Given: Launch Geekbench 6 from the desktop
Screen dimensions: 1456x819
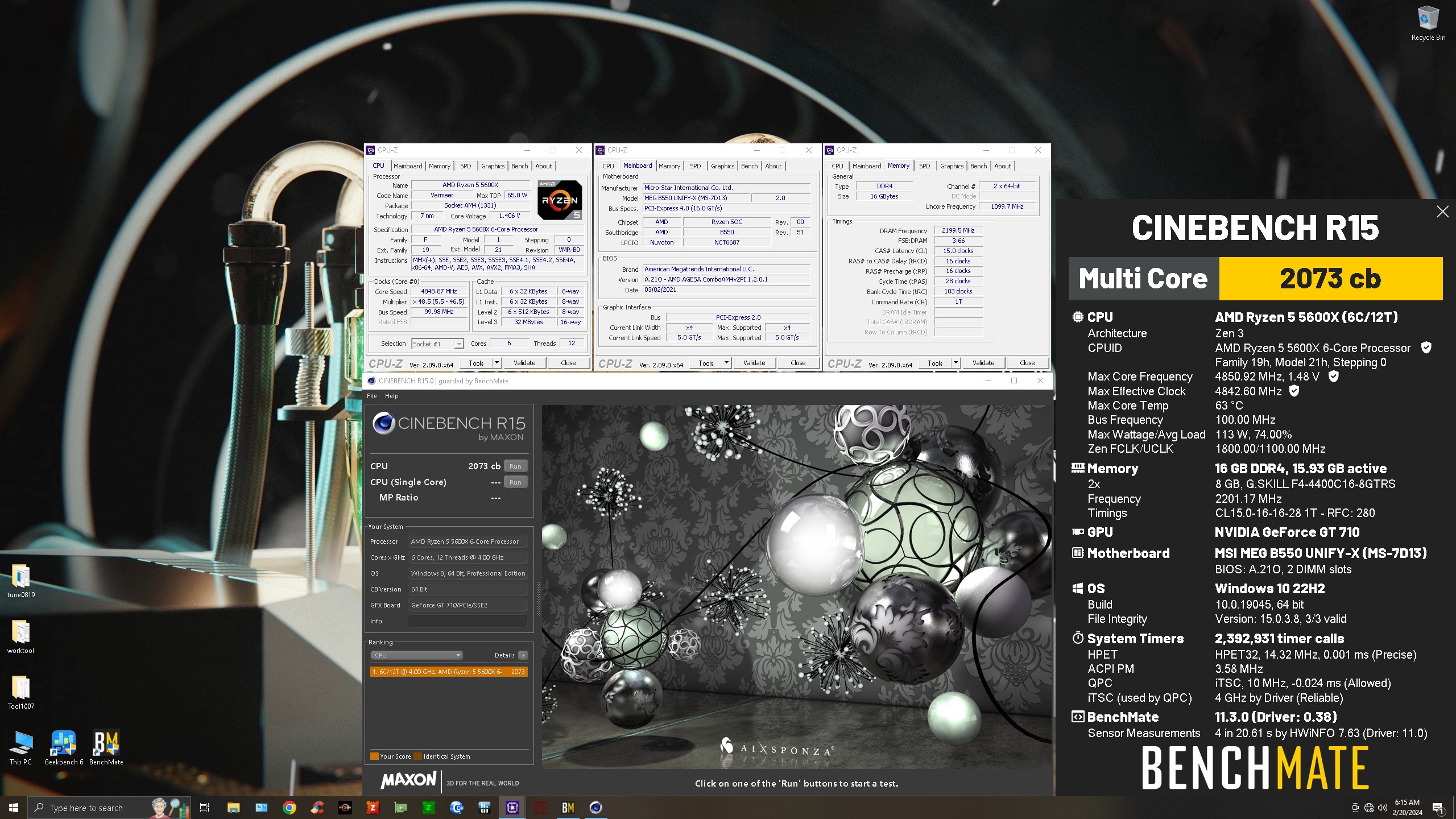Looking at the screenshot, I should coord(63,748).
